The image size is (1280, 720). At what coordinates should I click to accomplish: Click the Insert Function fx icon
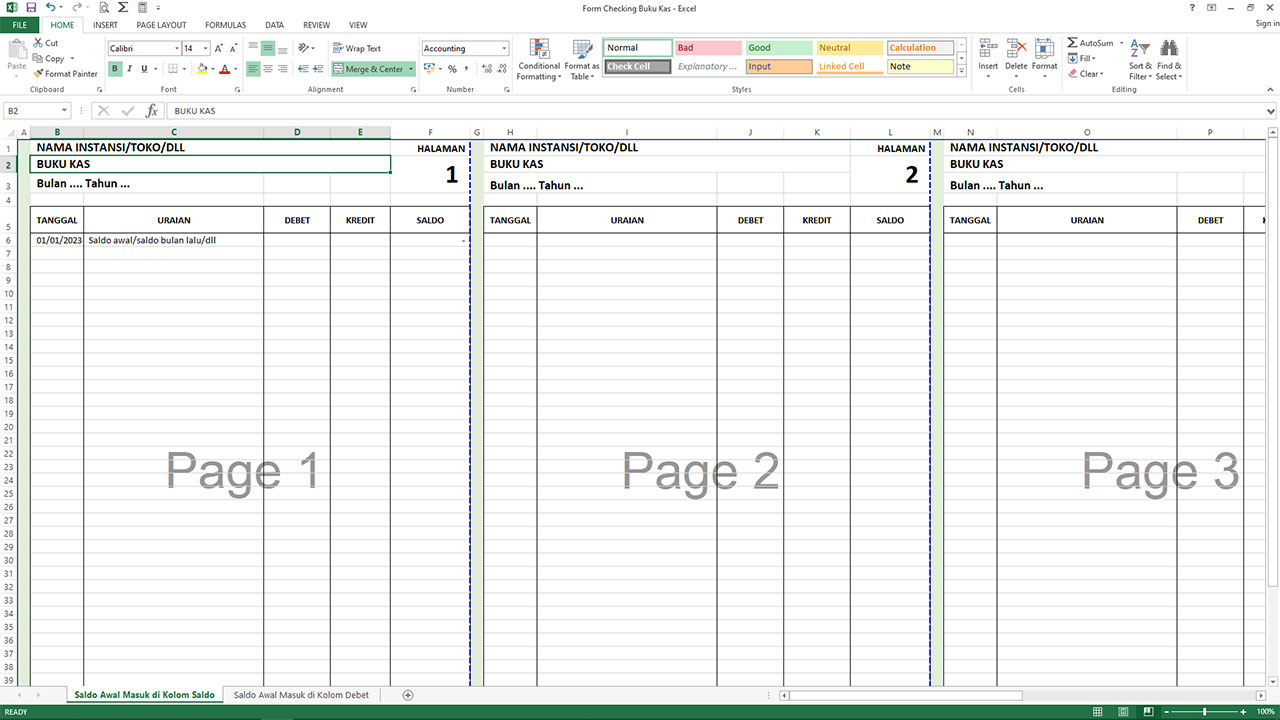point(152,111)
